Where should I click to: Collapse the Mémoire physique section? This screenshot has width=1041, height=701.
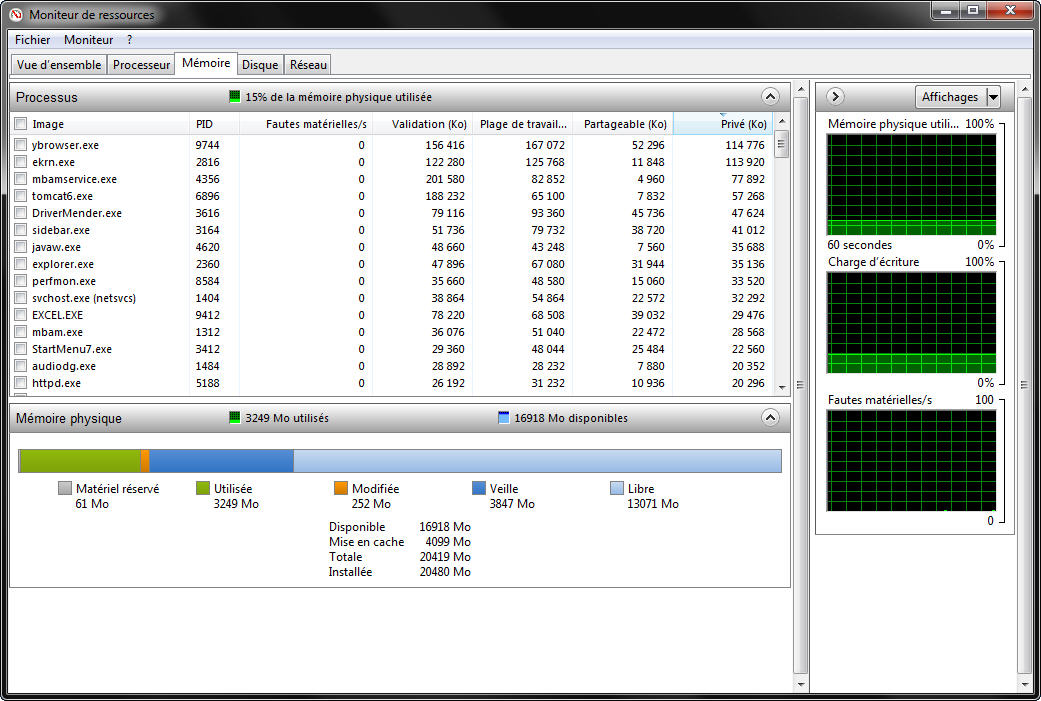[x=770, y=418]
